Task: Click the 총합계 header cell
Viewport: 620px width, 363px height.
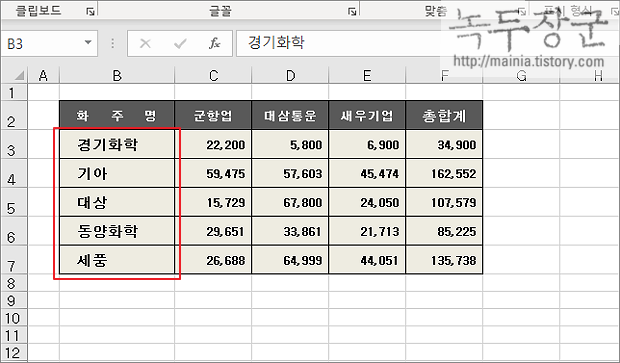Action: coord(444,115)
